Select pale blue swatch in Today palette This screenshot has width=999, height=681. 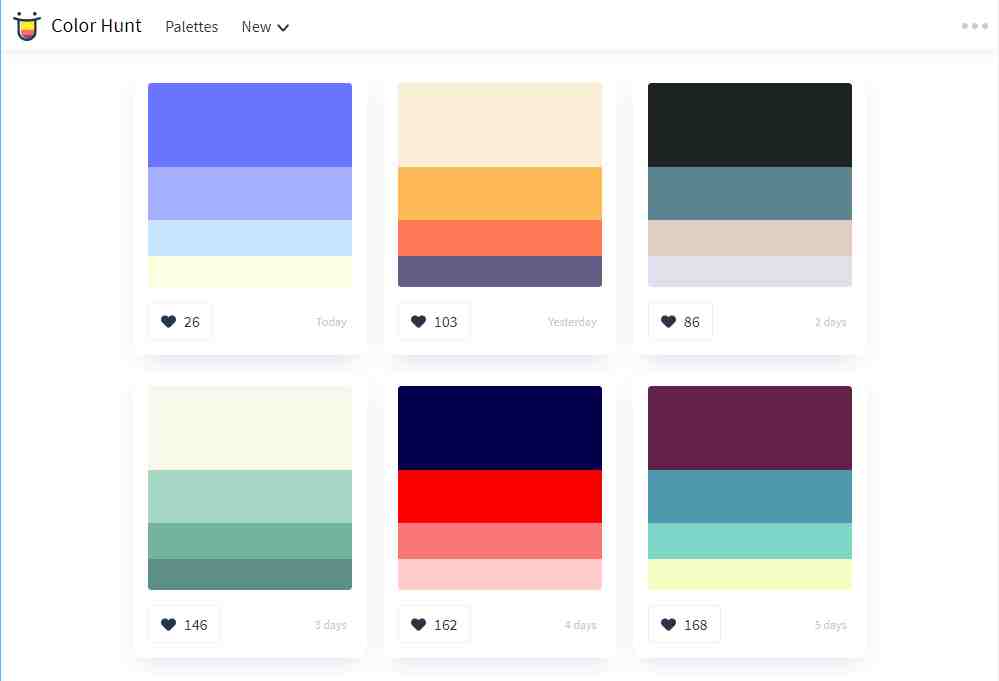tap(250, 238)
